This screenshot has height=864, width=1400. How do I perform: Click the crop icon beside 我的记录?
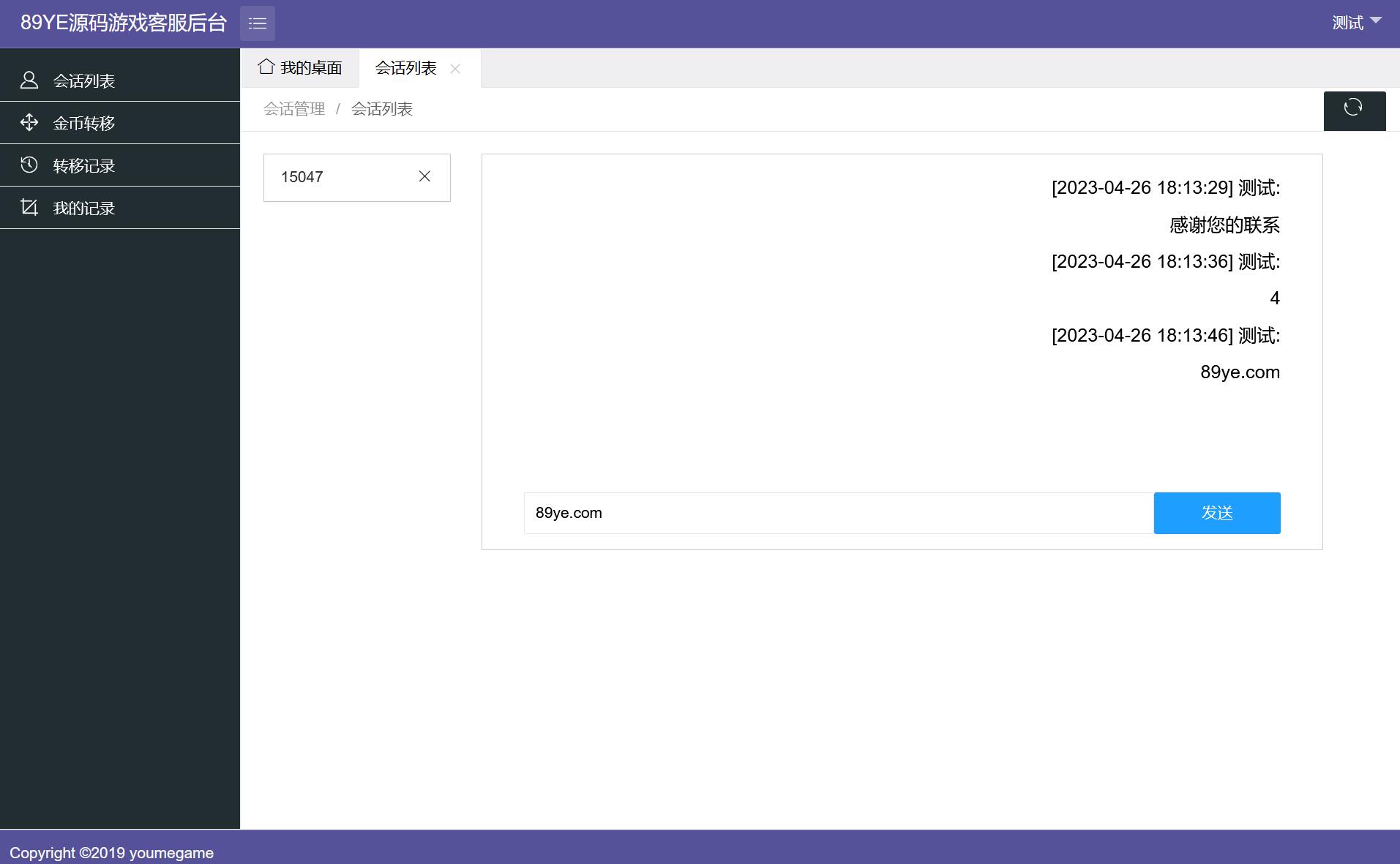pos(29,207)
